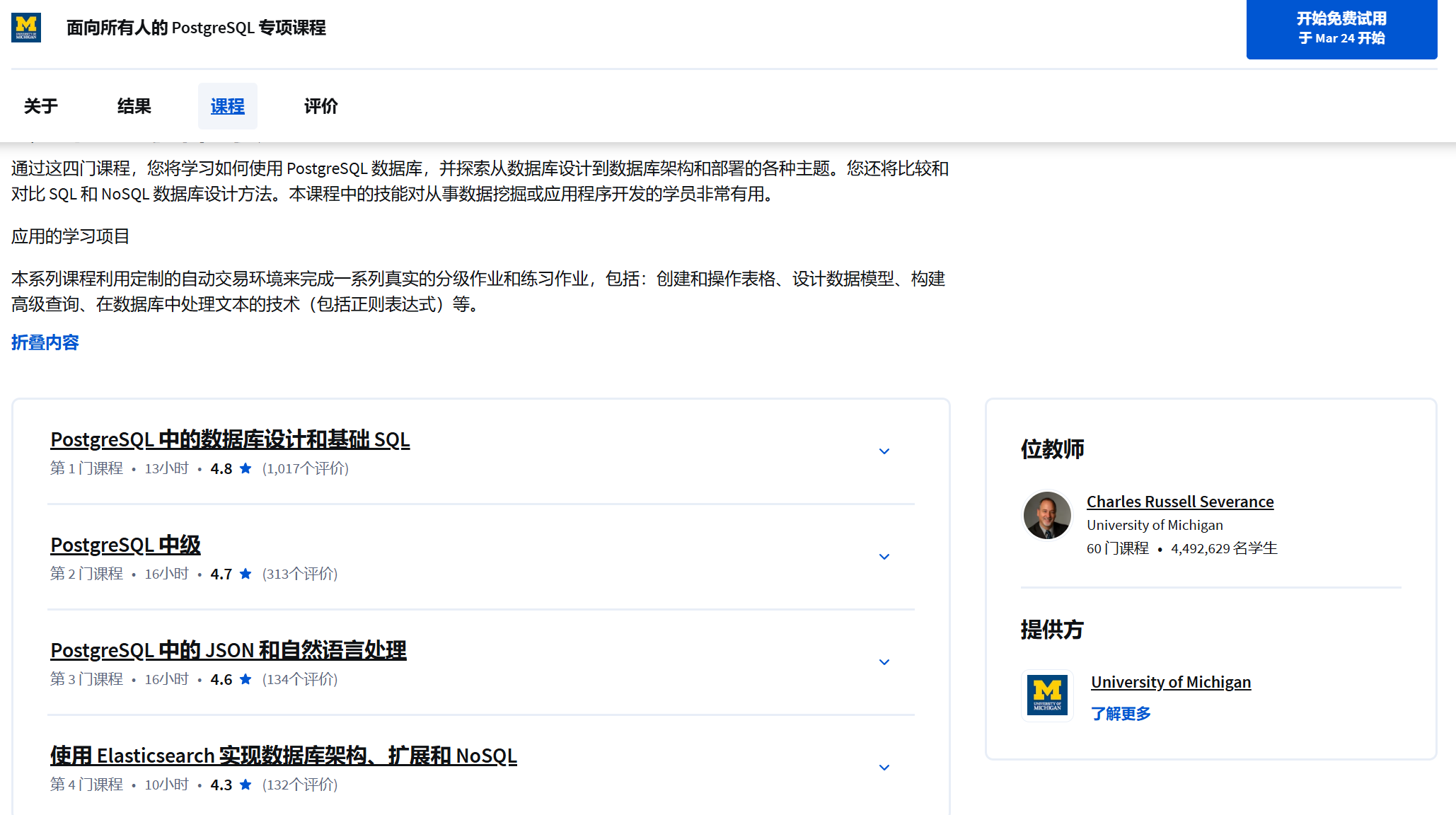The height and width of the screenshot is (815, 1456).
Task: Click the University of Michigan logo under 提供方
Action: (x=1047, y=695)
